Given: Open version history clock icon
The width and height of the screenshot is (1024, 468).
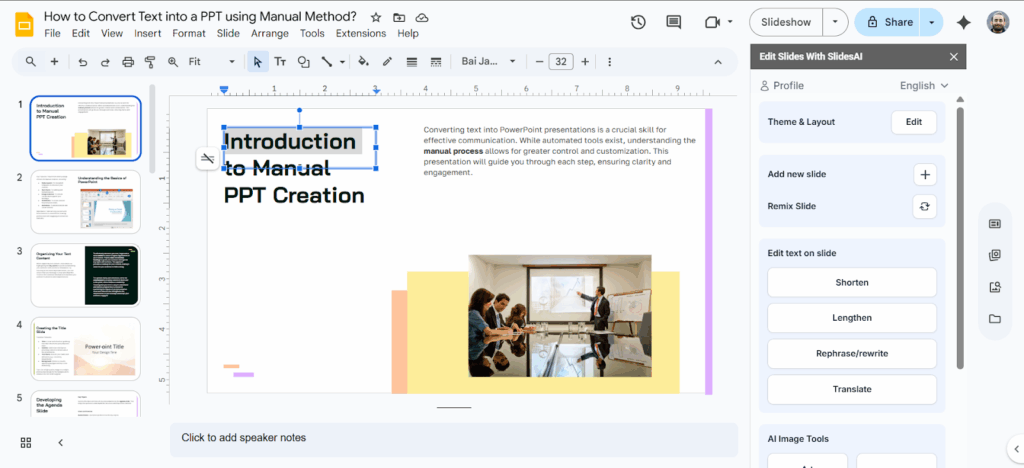Looking at the screenshot, I should click(638, 22).
